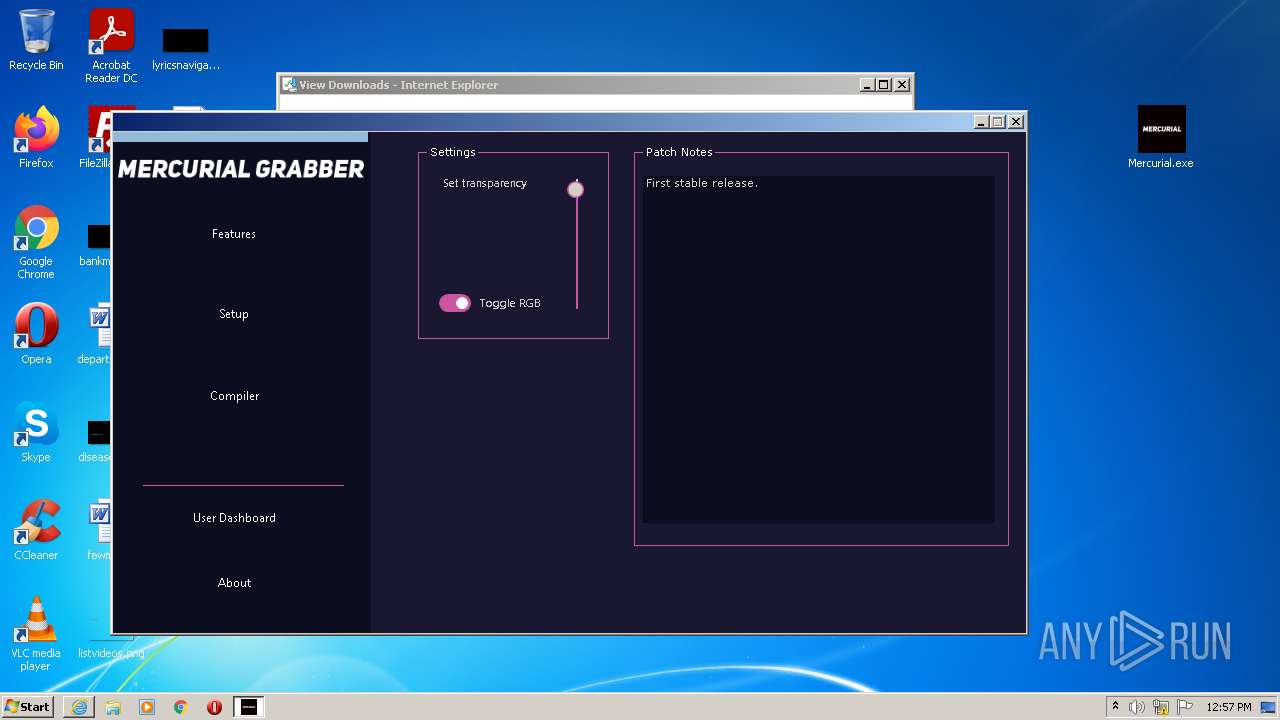Screen dimensions: 1280x720
Task: Close the Mercurial Grabber window
Action: [x=1016, y=122]
